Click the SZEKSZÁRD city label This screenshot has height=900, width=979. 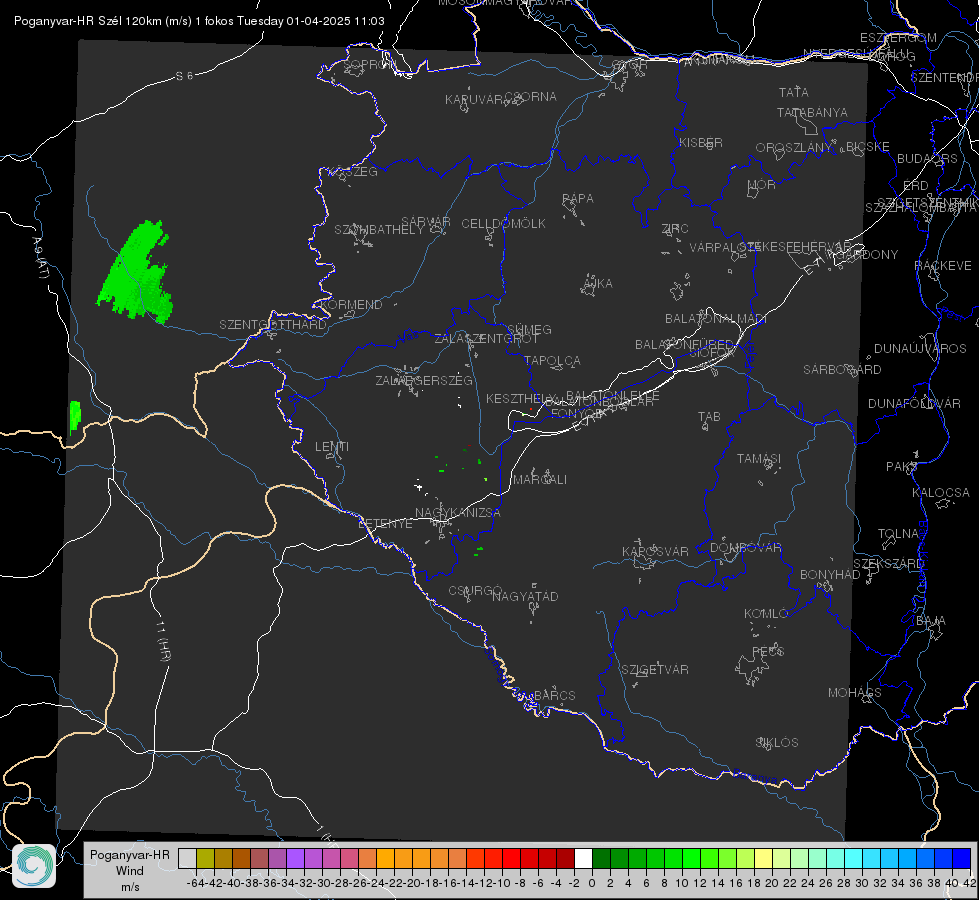point(888,564)
